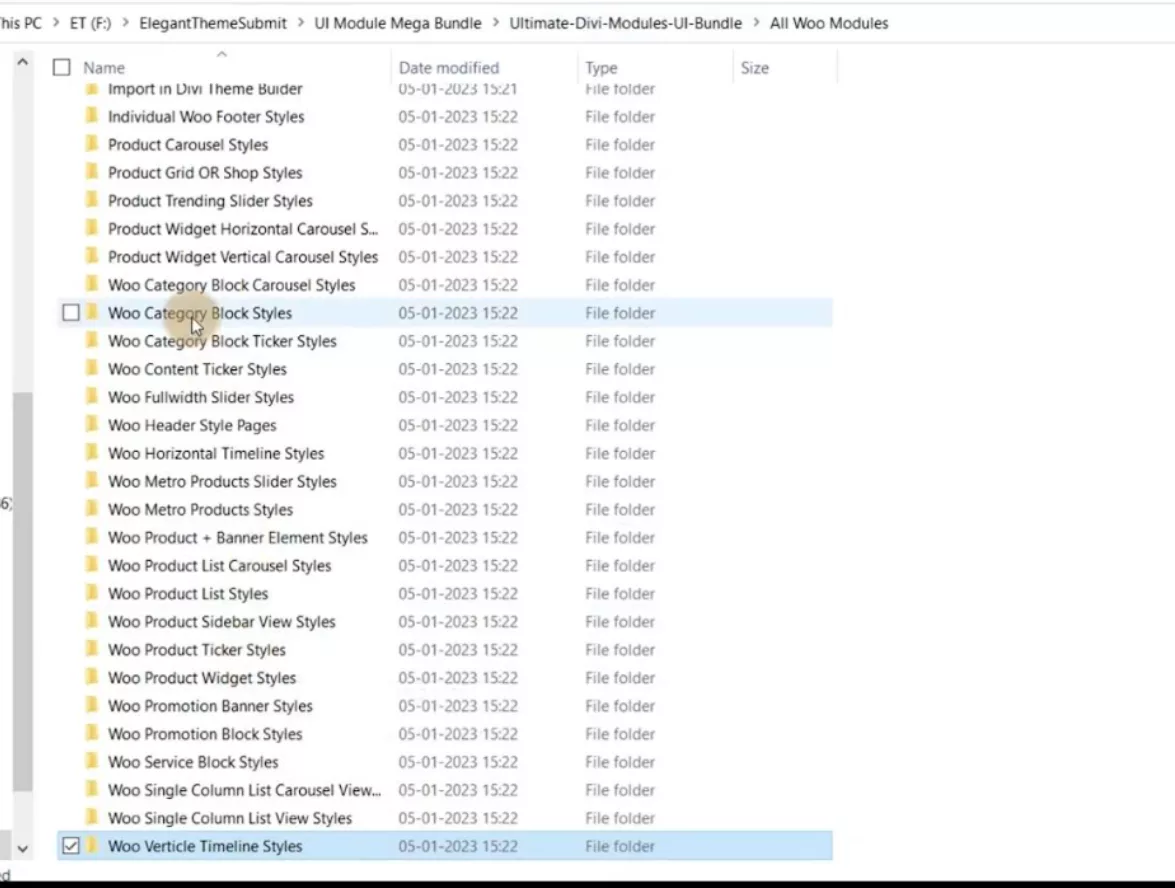
Task: Go to Ultimate-Divi-Modules-UI-Bundle breadcrumb
Action: pyautogui.click(x=626, y=23)
